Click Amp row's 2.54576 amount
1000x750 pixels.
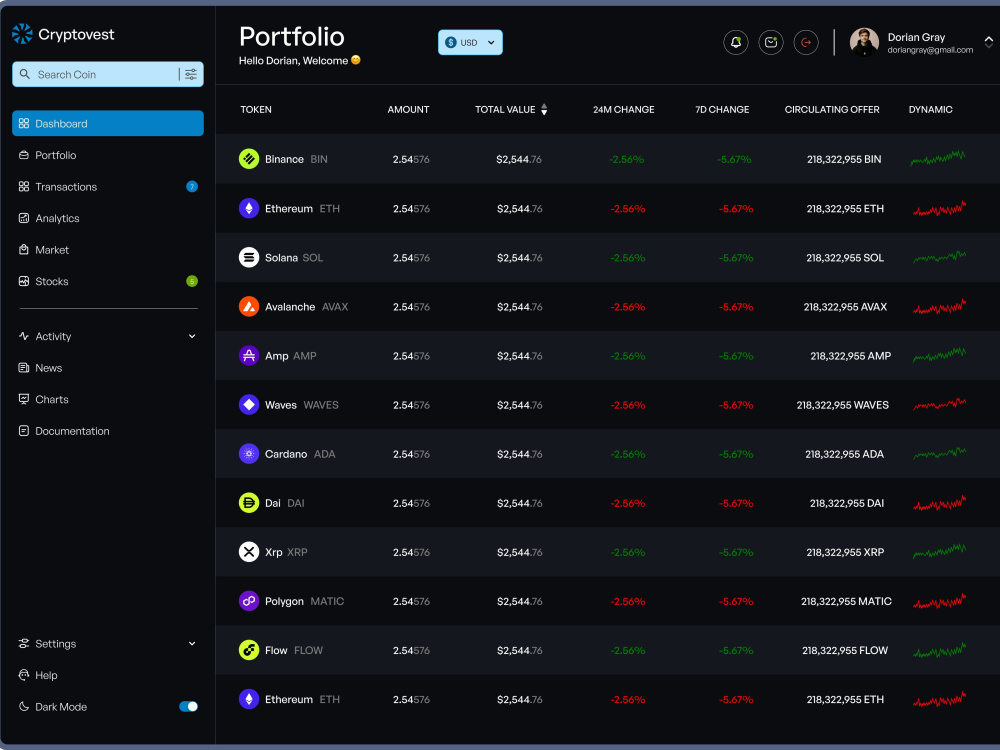pyautogui.click(x=411, y=356)
